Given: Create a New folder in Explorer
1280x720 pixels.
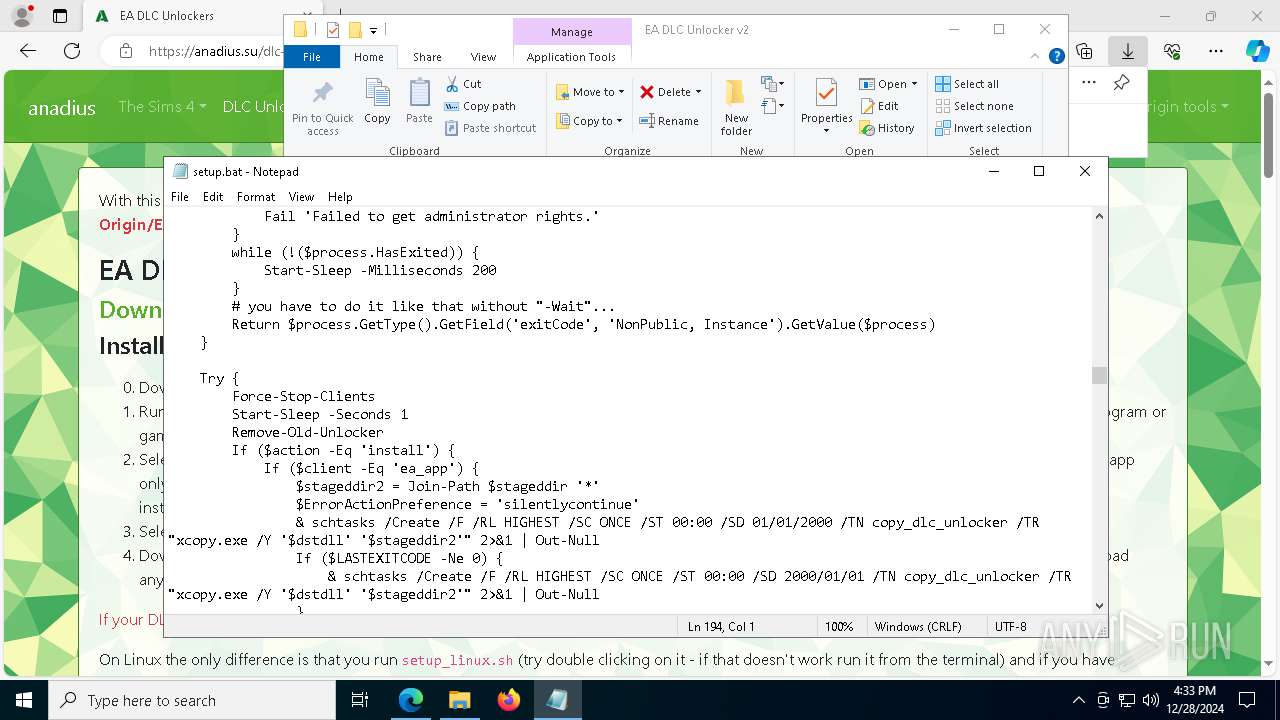Looking at the screenshot, I should 736,107.
